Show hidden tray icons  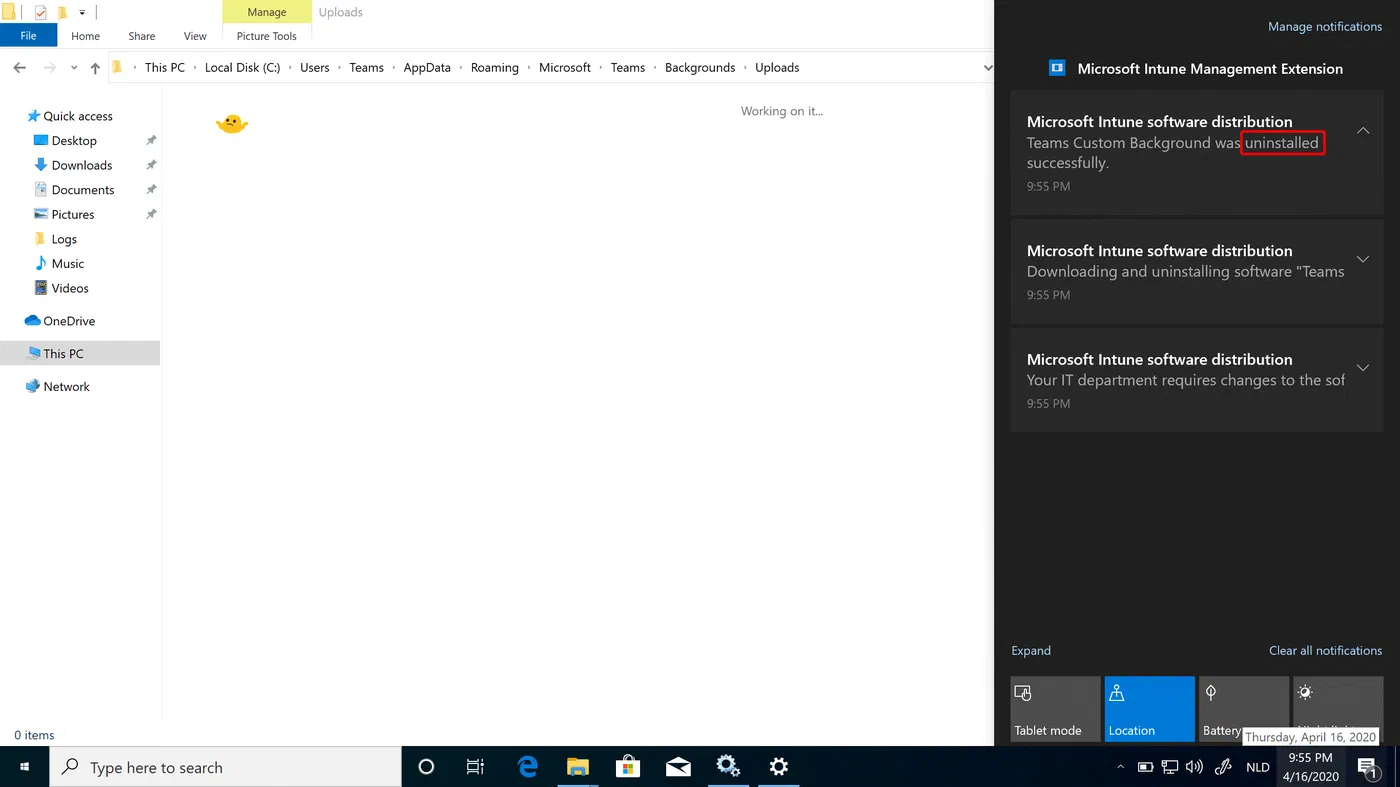coord(1120,767)
